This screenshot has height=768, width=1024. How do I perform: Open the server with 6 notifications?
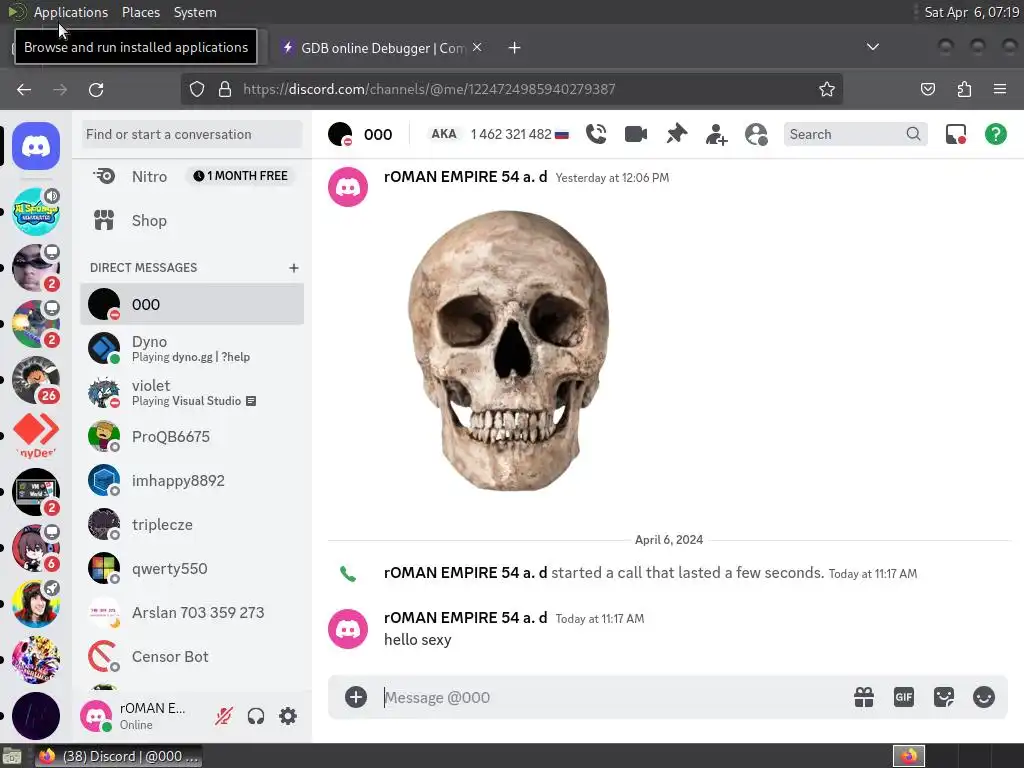tap(36, 548)
